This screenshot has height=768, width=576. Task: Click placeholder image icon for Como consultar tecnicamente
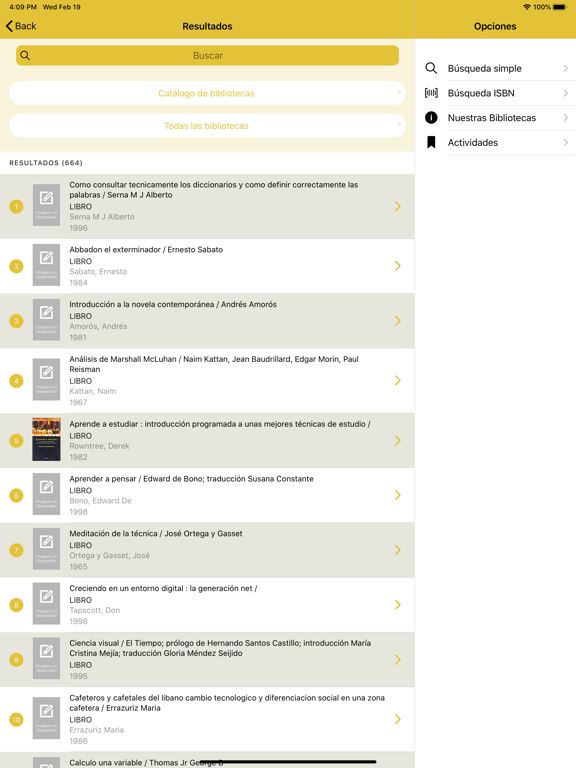click(47, 205)
